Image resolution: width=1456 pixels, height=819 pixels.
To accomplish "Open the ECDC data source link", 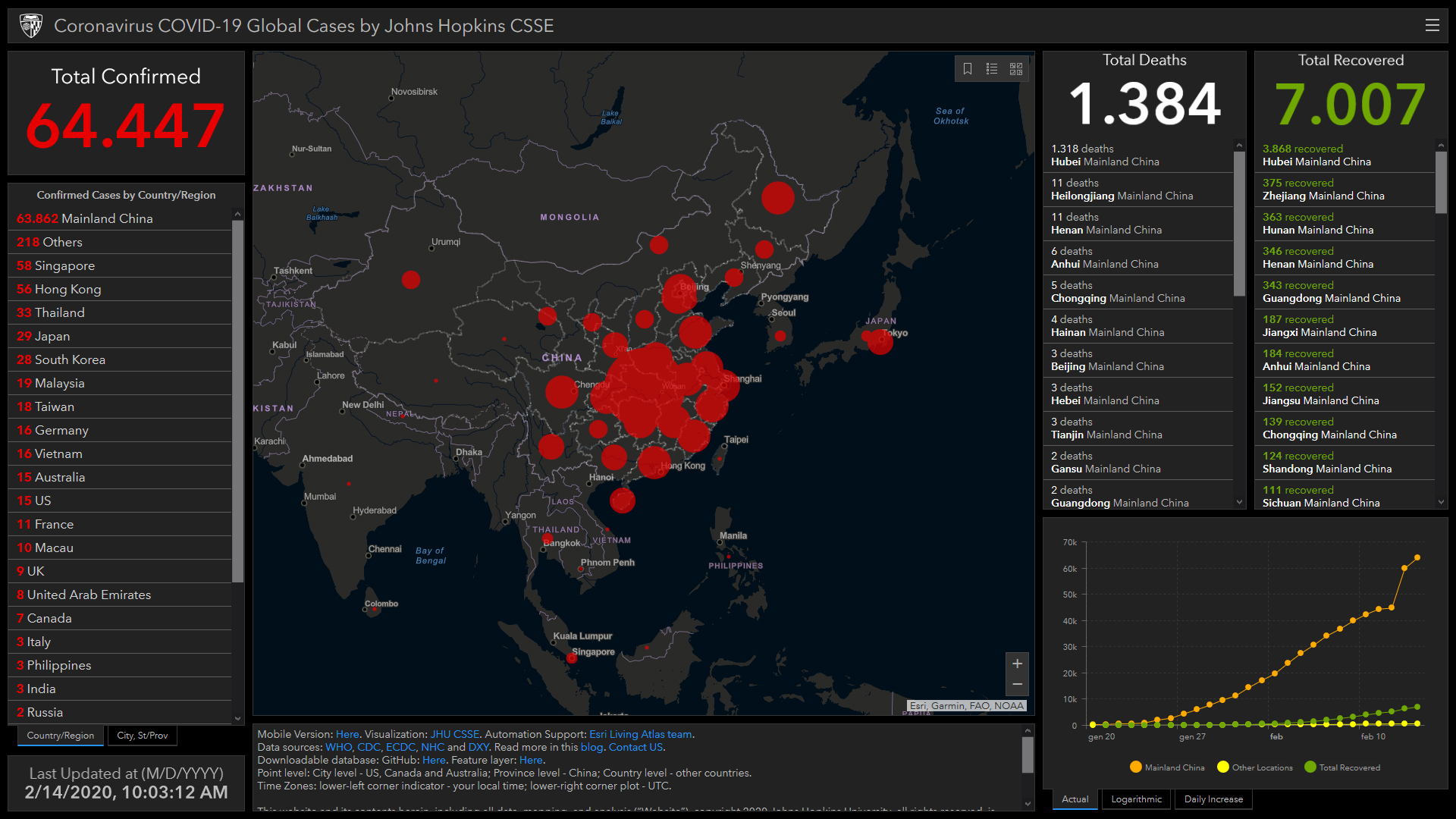I will [x=400, y=747].
